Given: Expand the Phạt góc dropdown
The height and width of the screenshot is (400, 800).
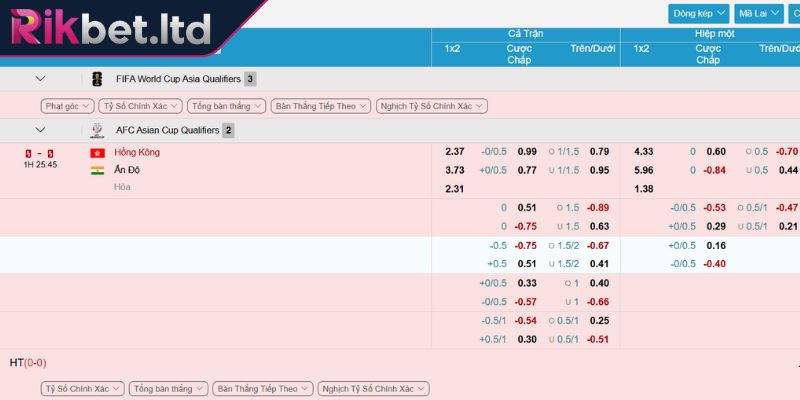Looking at the screenshot, I should click(68, 105).
